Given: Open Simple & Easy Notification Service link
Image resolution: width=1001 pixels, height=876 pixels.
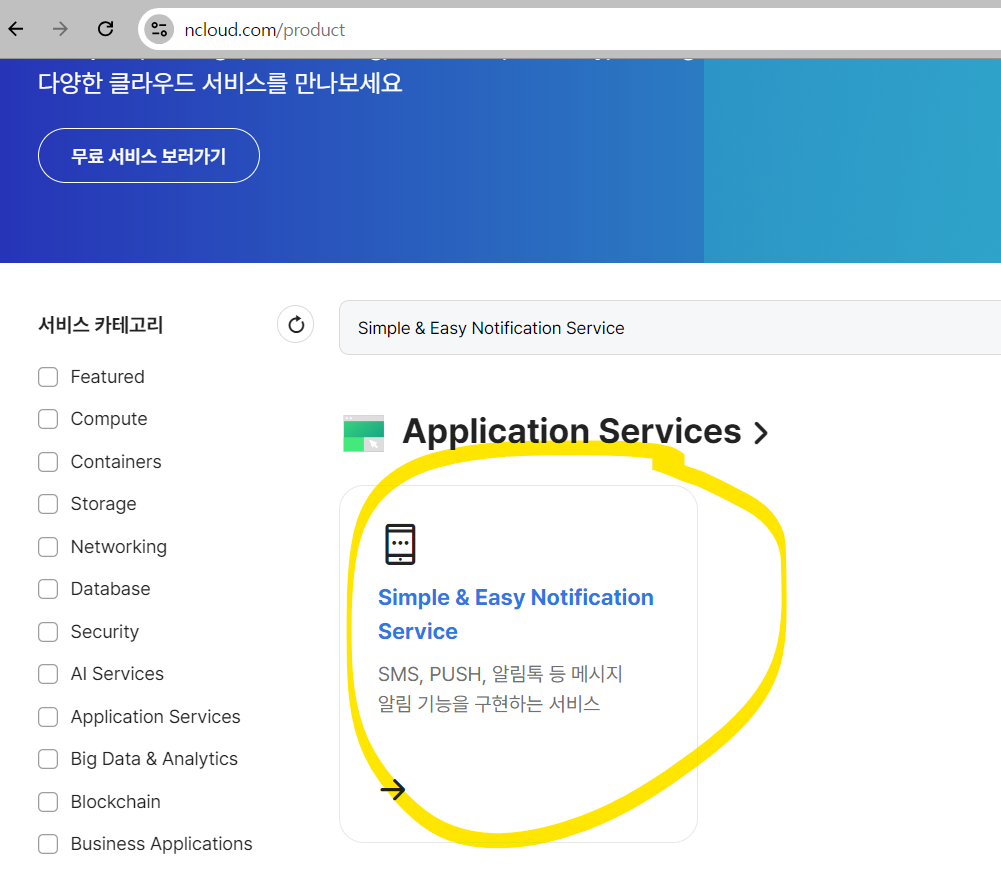Looking at the screenshot, I should click(x=516, y=614).
